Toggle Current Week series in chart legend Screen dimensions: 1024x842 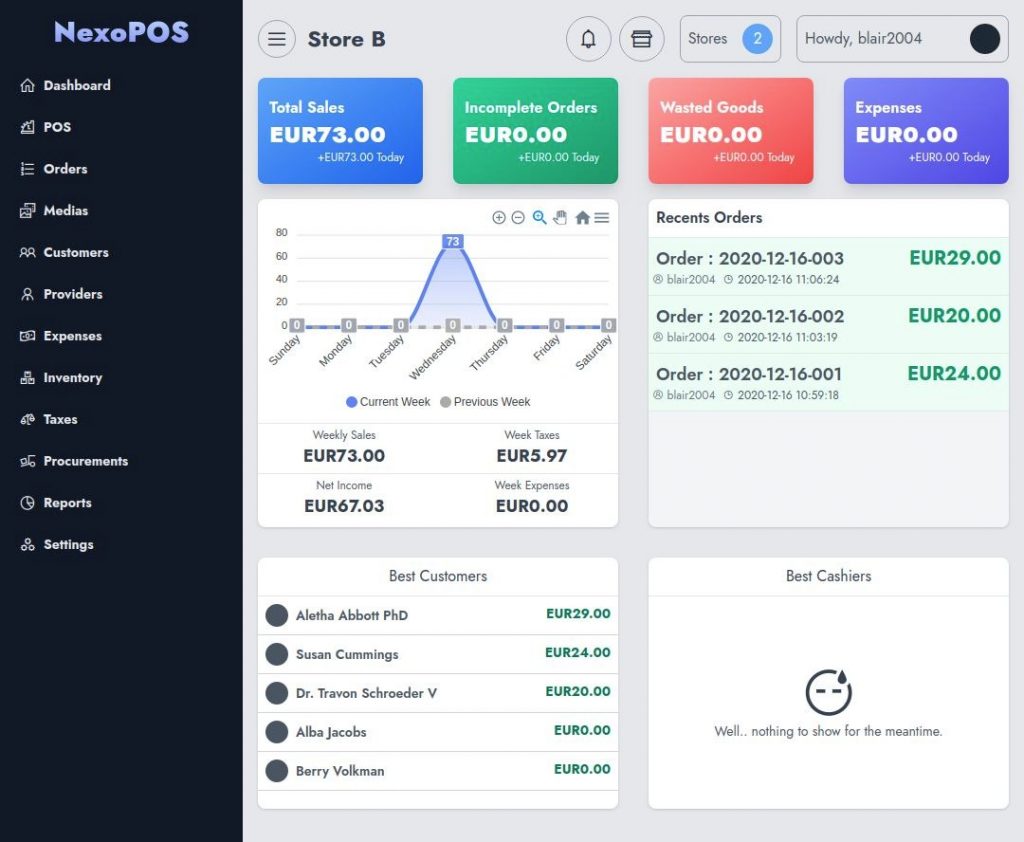(388, 402)
